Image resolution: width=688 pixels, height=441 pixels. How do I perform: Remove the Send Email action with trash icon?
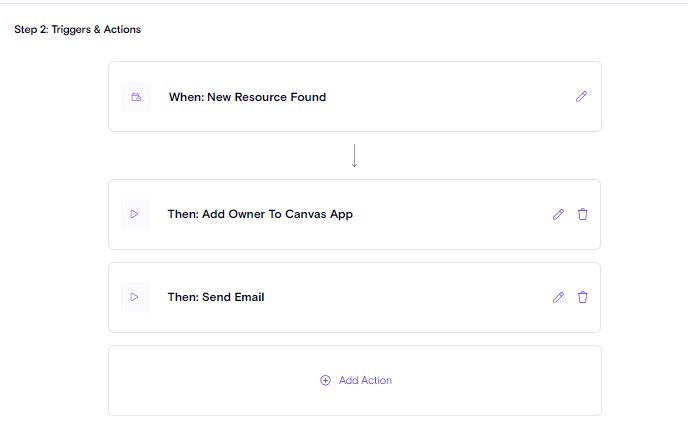click(x=583, y=297)
